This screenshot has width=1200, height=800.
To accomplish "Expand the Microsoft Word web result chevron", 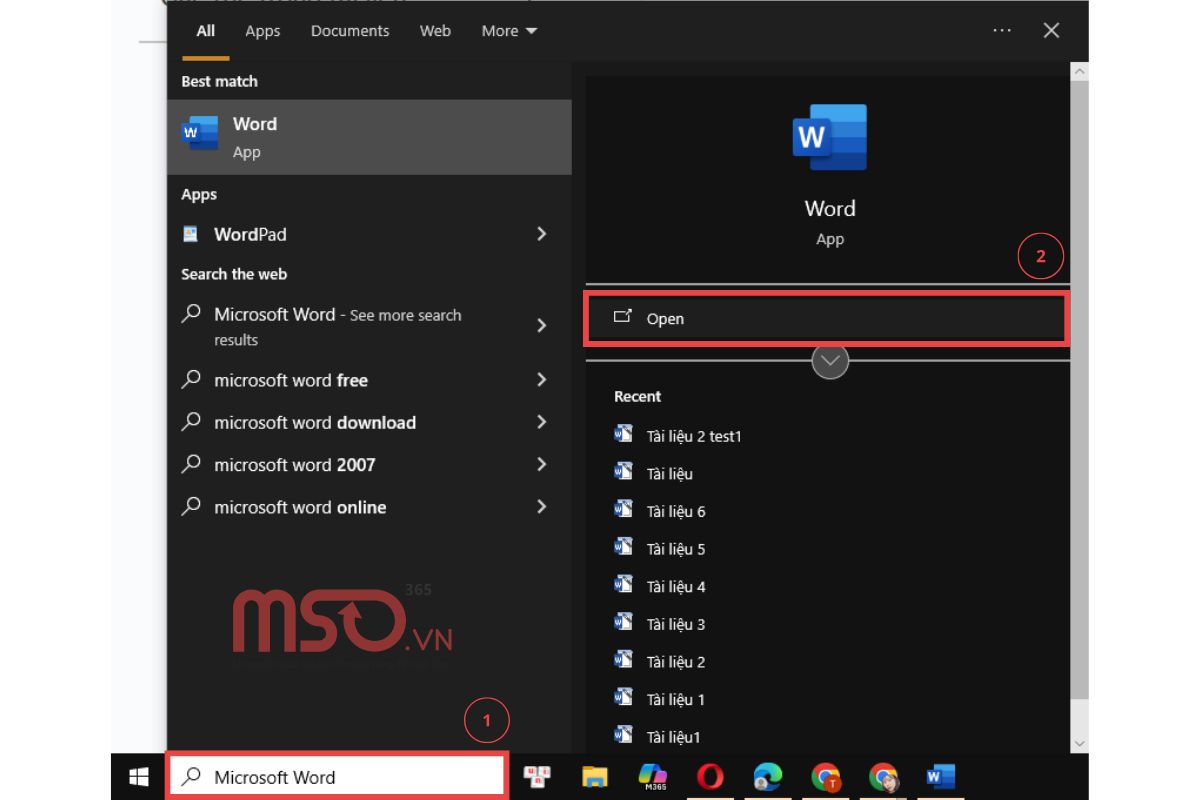I will 541,326.
